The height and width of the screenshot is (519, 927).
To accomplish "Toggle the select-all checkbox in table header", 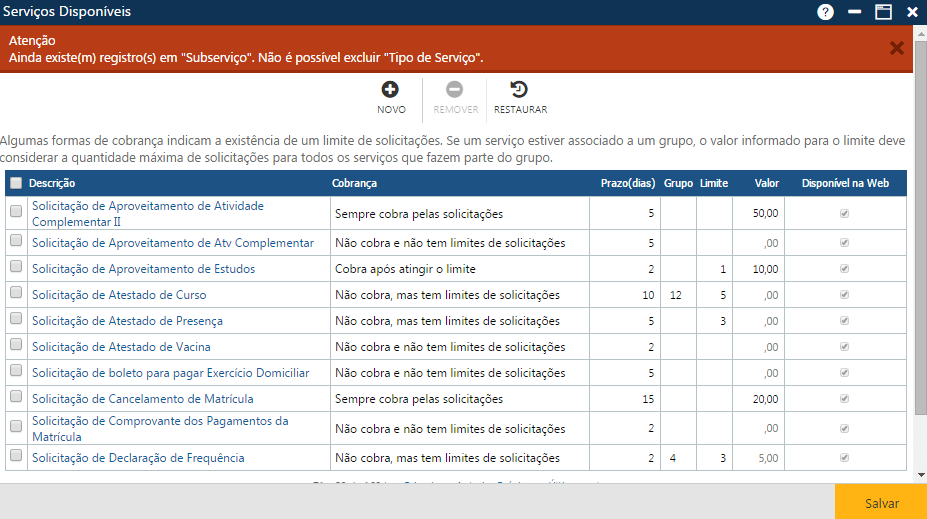I will 16,183.
